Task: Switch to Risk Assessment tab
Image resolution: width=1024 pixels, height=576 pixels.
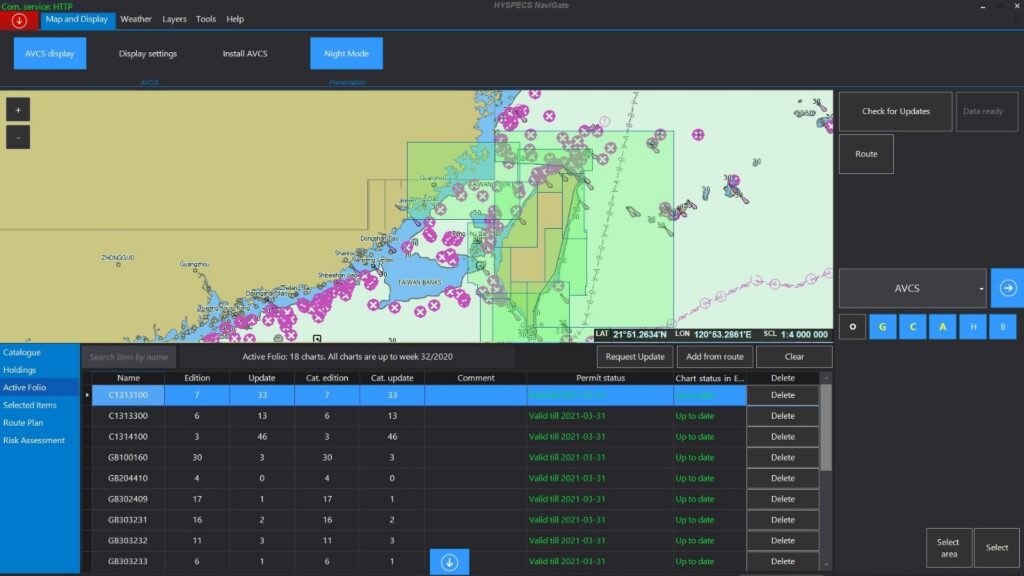Action: [39, 440]
